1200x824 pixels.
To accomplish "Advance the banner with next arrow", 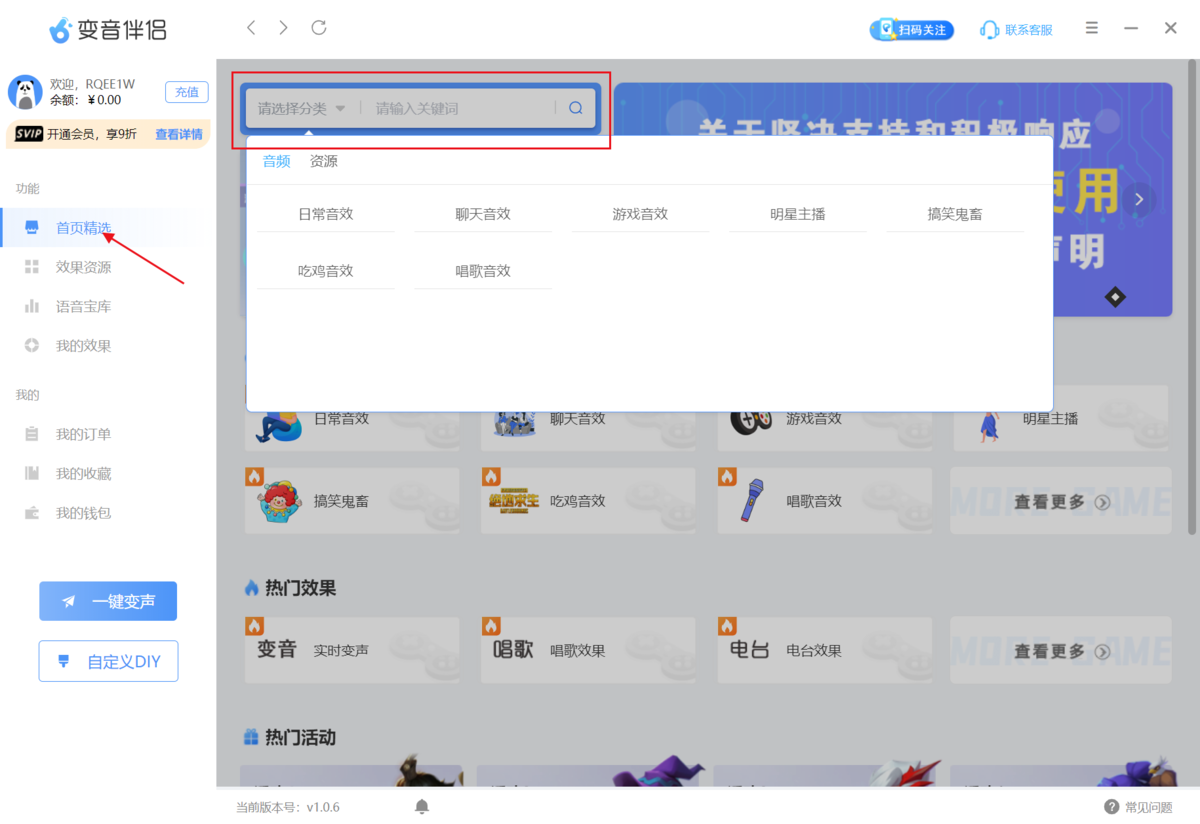I will click(1138, 199).
